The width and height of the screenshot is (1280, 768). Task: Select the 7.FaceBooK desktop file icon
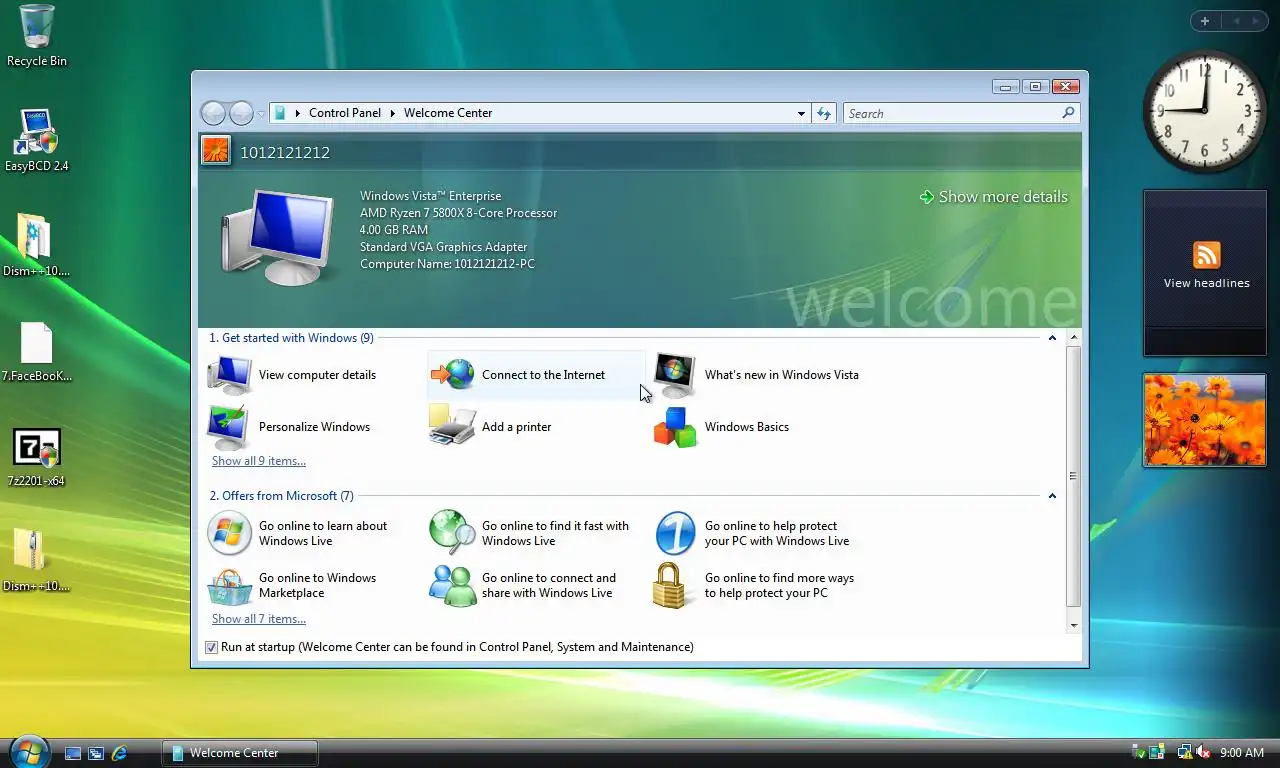pos(37,352)
